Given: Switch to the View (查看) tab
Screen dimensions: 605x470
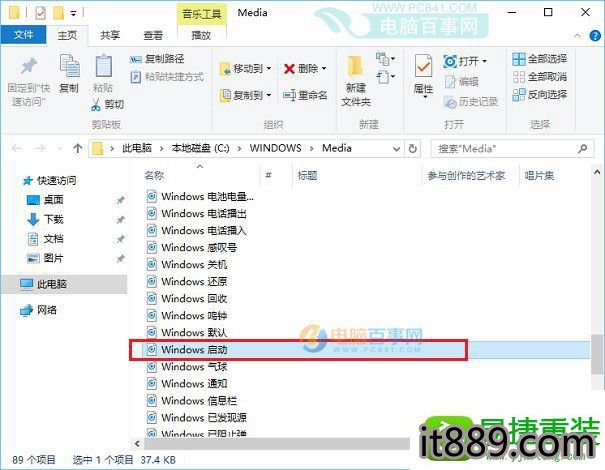Looking at the screenshot, I should pos(153,35).
